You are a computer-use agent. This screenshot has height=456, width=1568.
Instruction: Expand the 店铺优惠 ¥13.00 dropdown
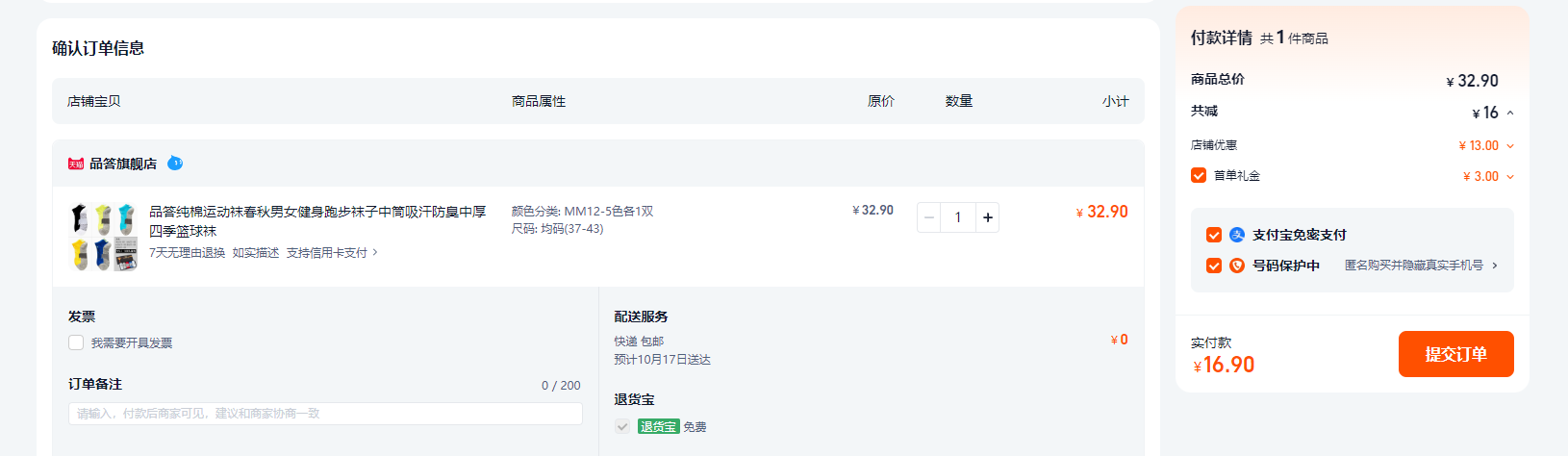1510,146
